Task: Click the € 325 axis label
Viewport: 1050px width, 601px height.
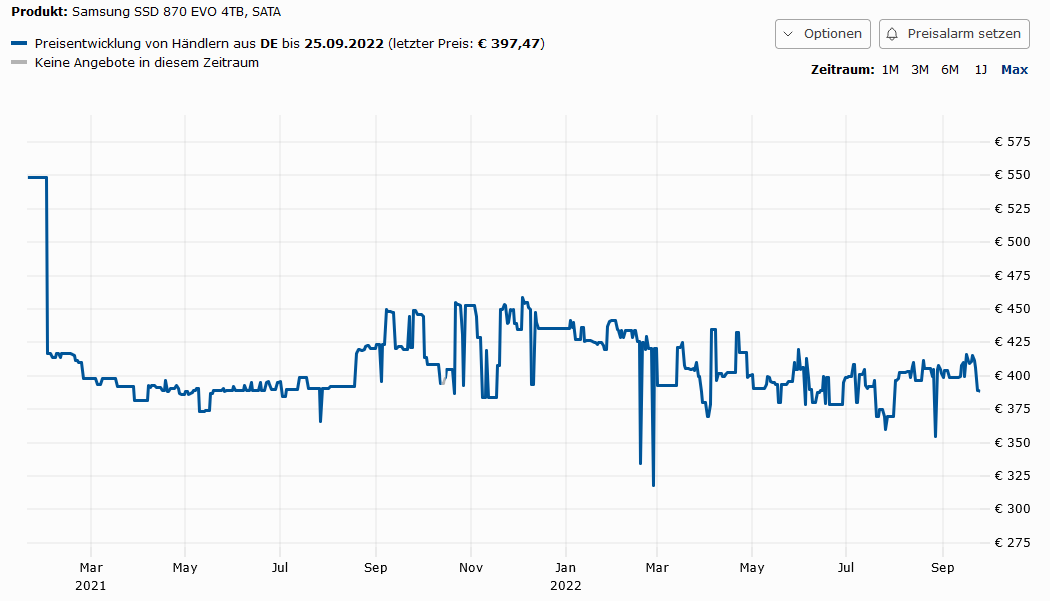Action: pos(1012,476)
